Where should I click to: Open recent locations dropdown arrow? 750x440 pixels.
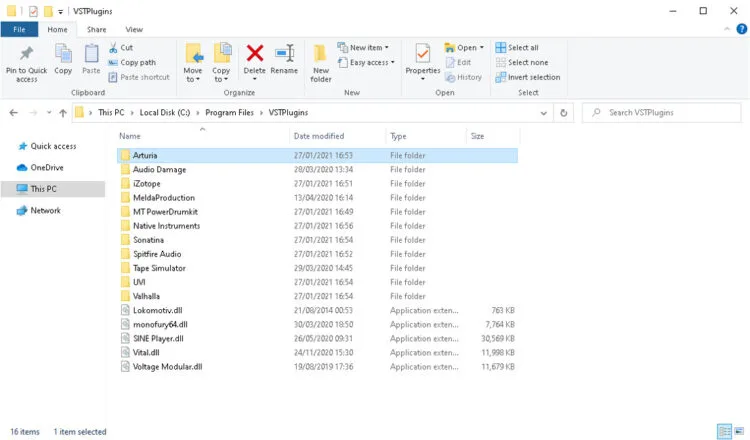point(49,113)
